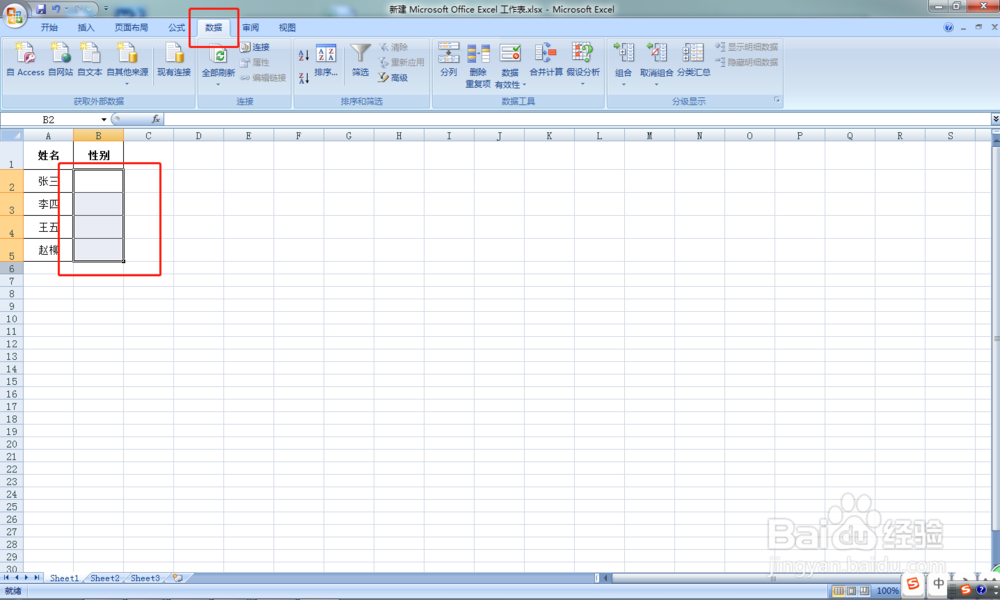
Task: Switch to Page Layout view in status bar
Action: 851,591
